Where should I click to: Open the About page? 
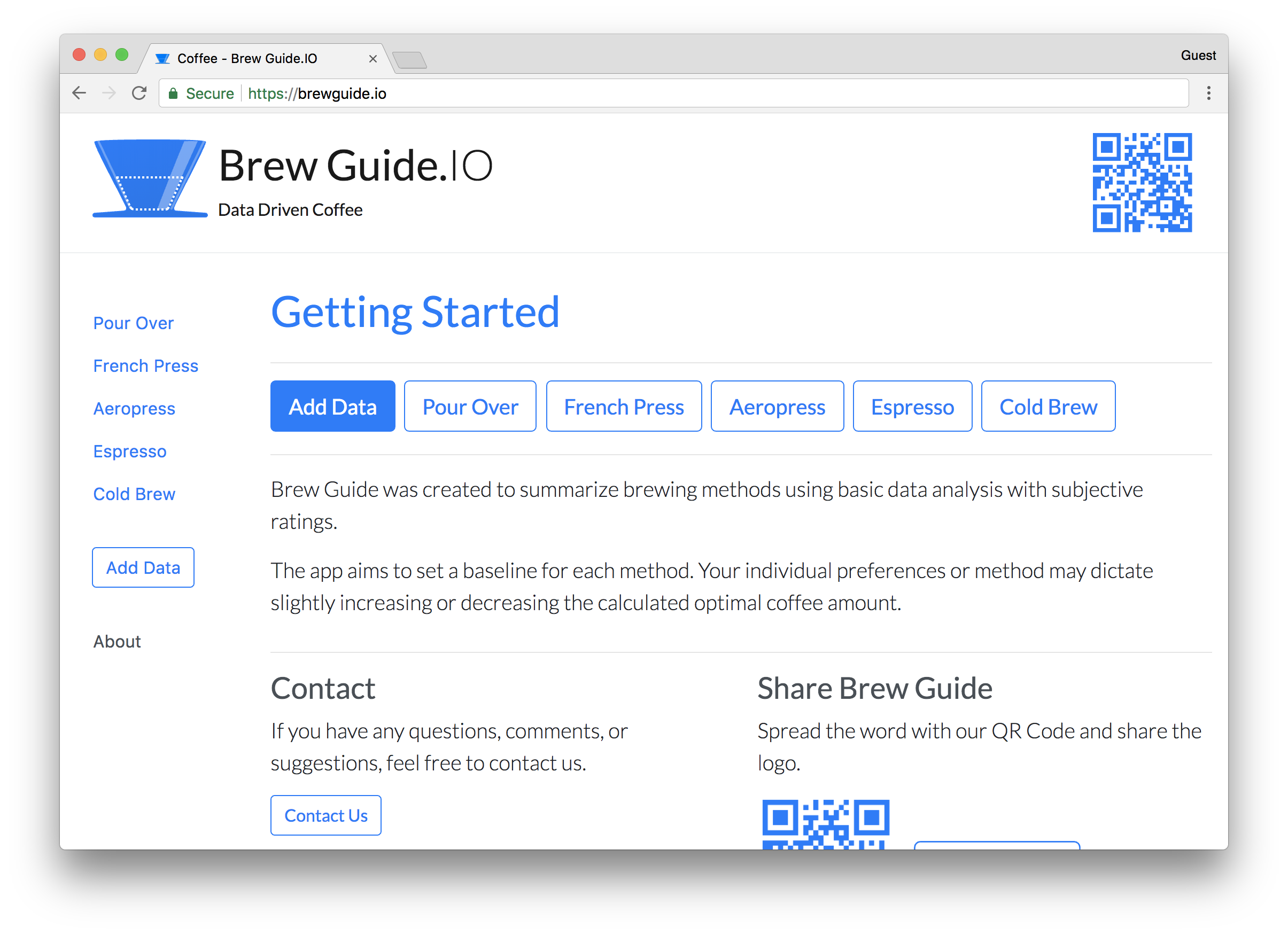point(117,641)
